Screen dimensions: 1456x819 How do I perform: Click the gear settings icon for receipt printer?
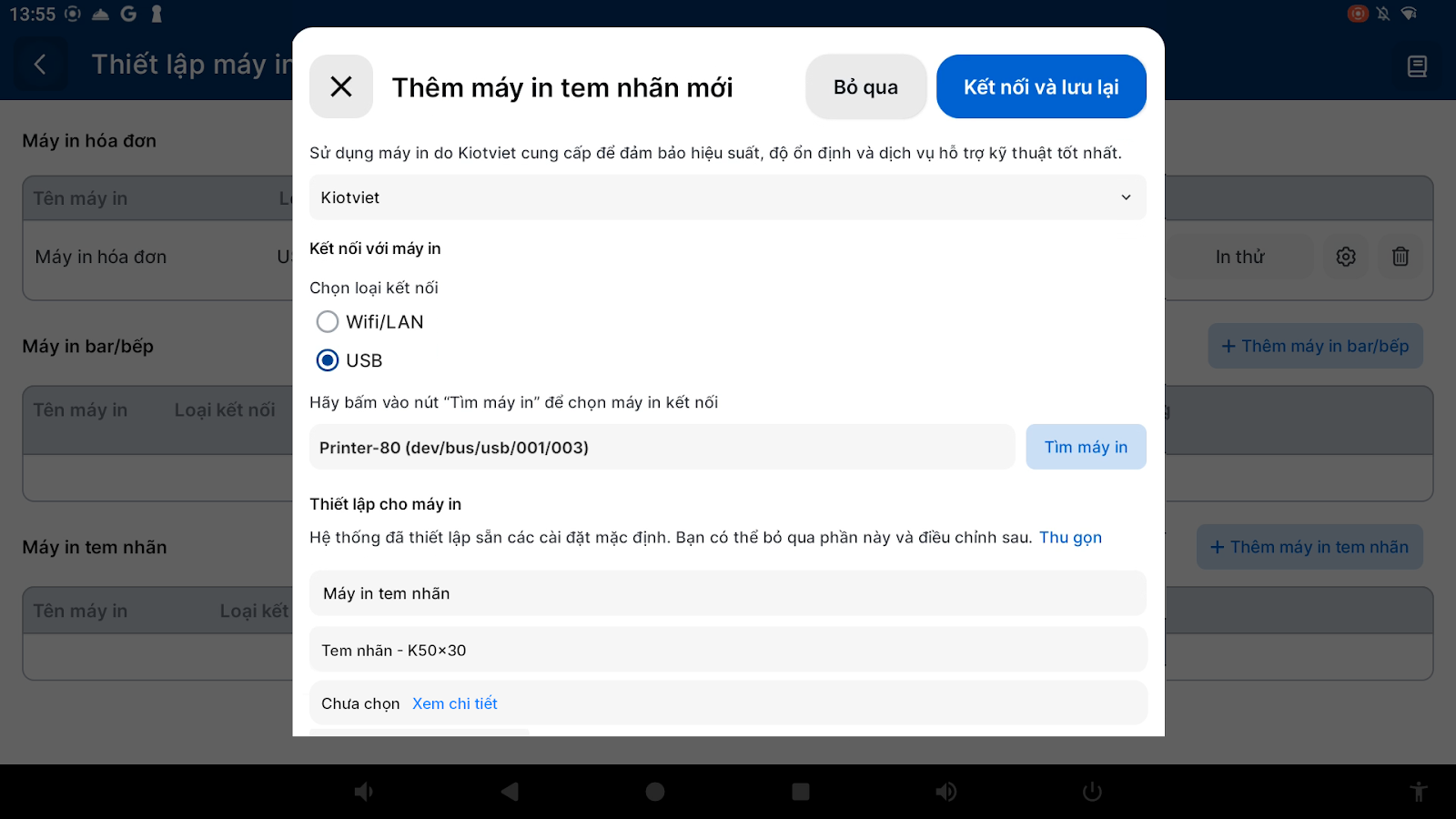(1346, 257)
